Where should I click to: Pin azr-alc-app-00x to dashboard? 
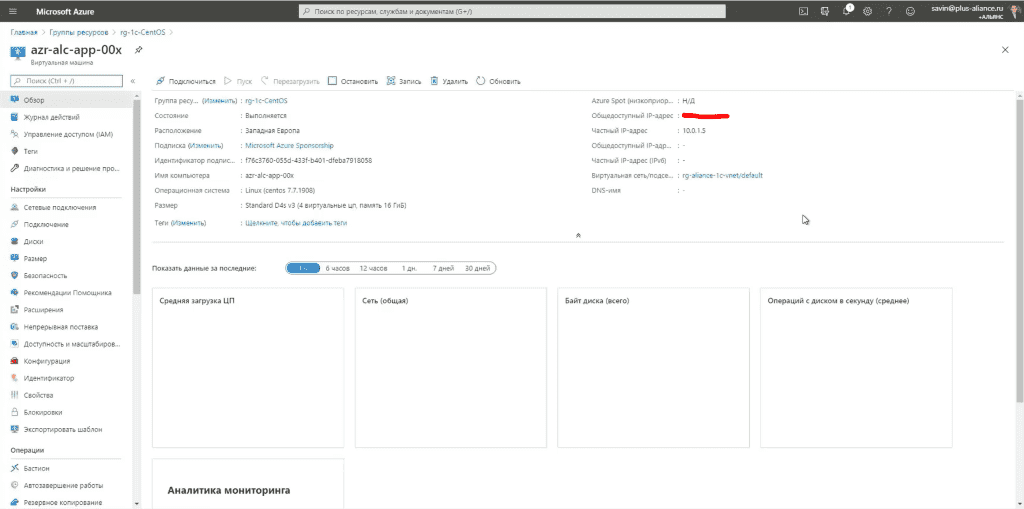click(138, 50)
